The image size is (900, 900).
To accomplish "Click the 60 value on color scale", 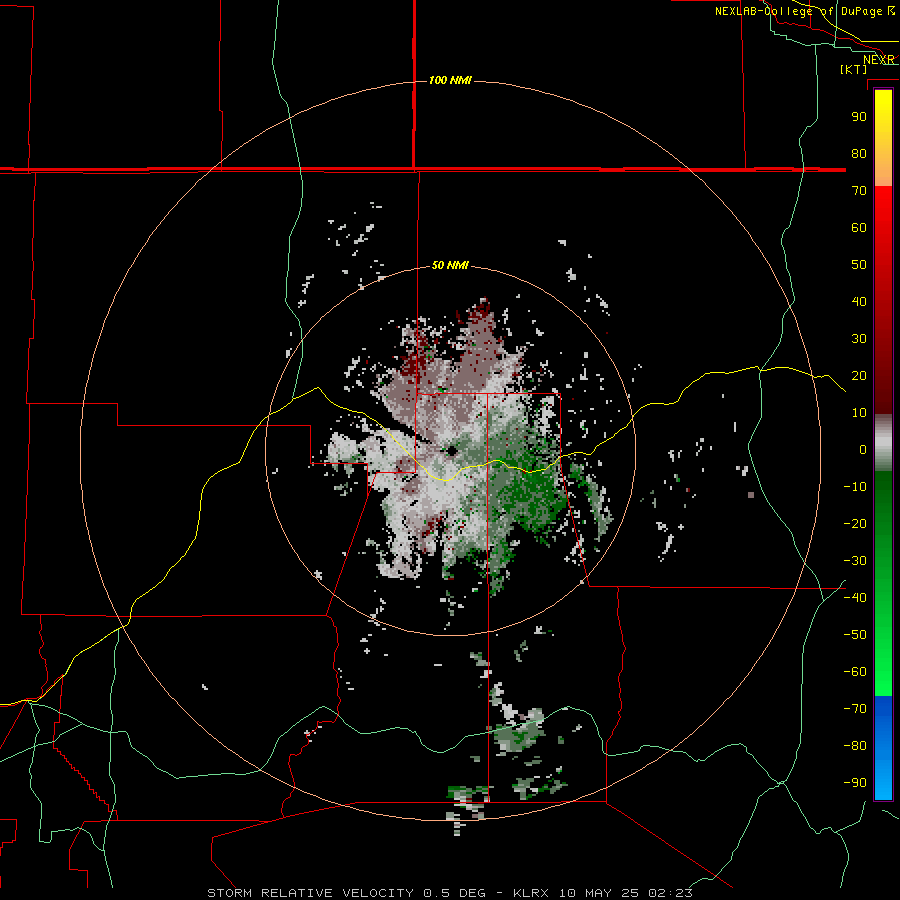I will tap(859, 227).
